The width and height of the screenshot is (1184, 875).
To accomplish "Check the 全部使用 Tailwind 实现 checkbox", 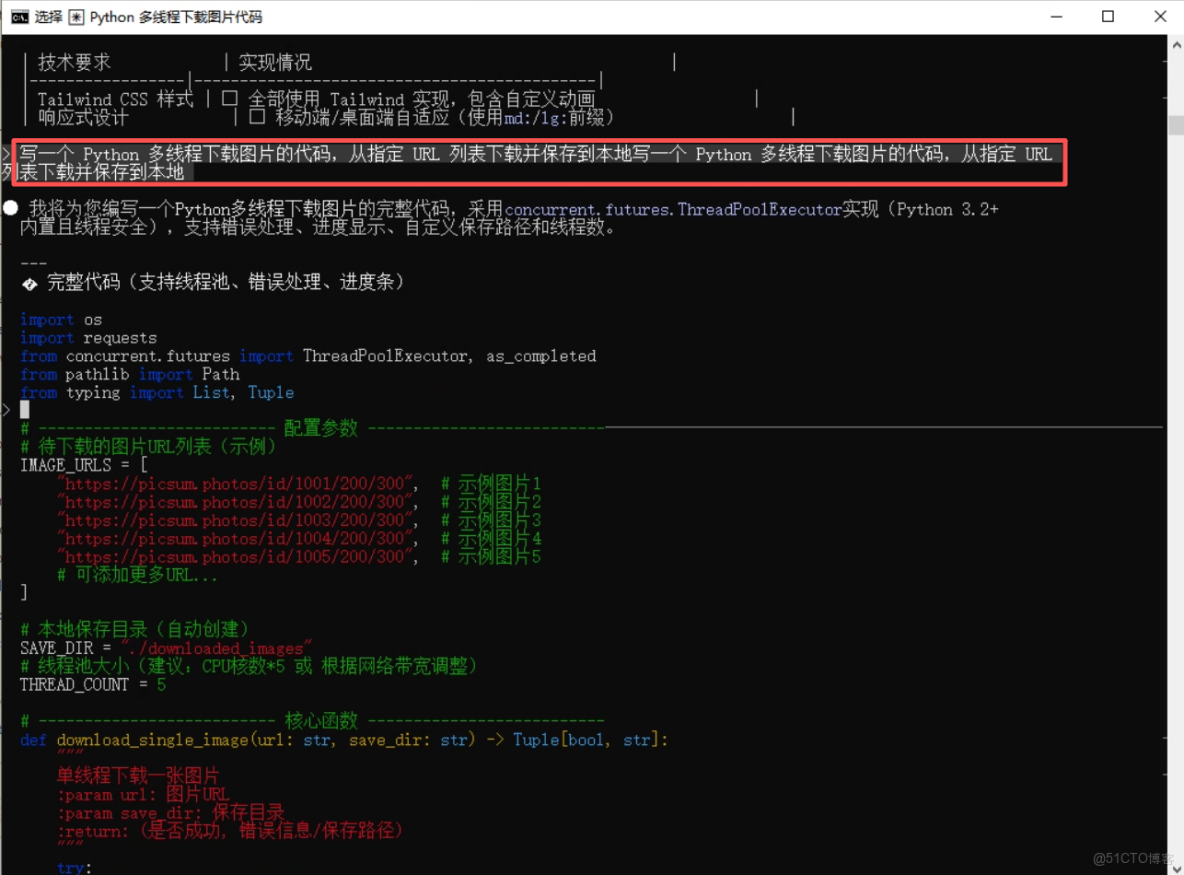I will pyautogui.click(x=231, y=99).
